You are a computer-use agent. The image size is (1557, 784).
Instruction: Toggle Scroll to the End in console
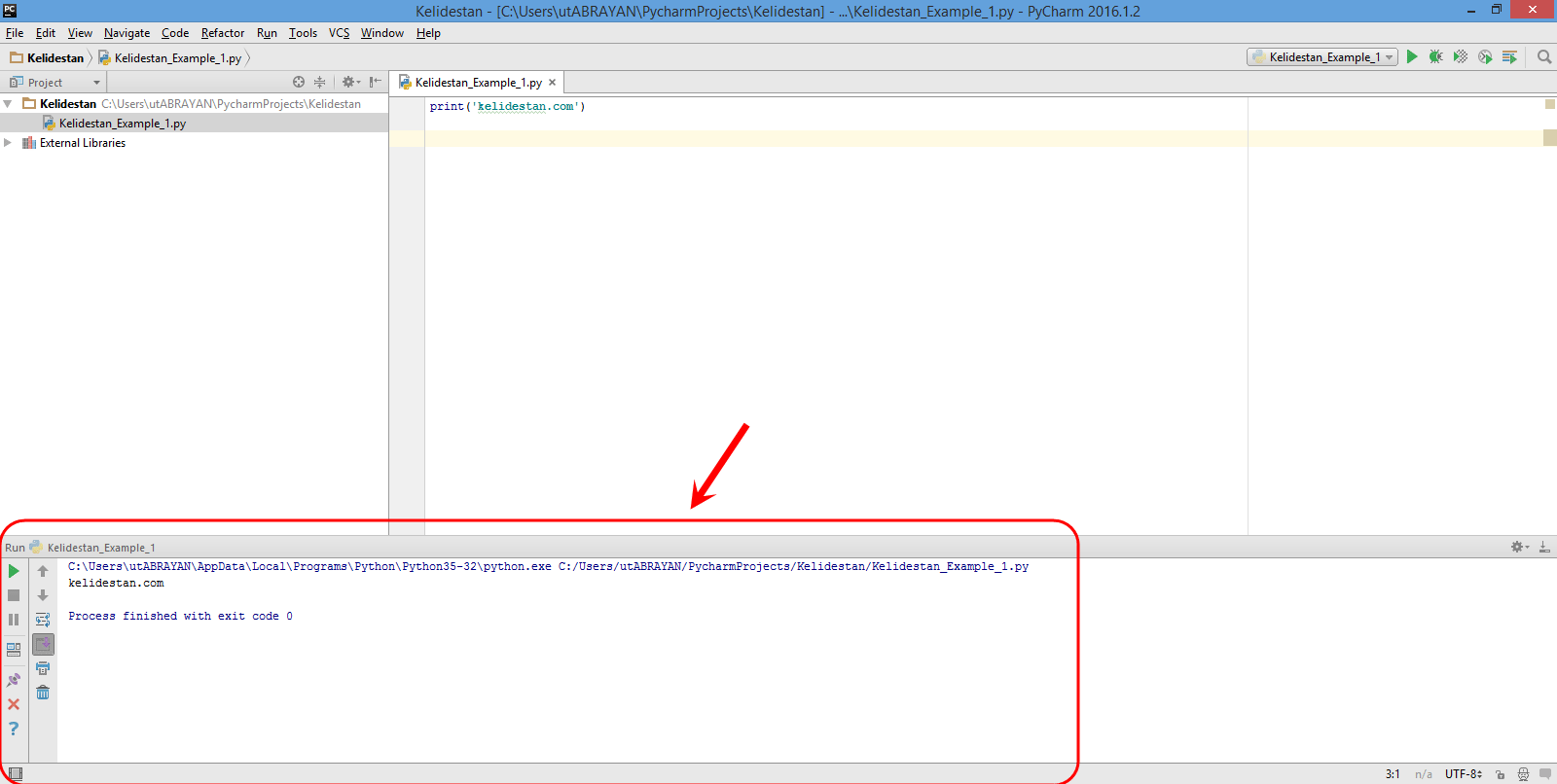(43, 644)
